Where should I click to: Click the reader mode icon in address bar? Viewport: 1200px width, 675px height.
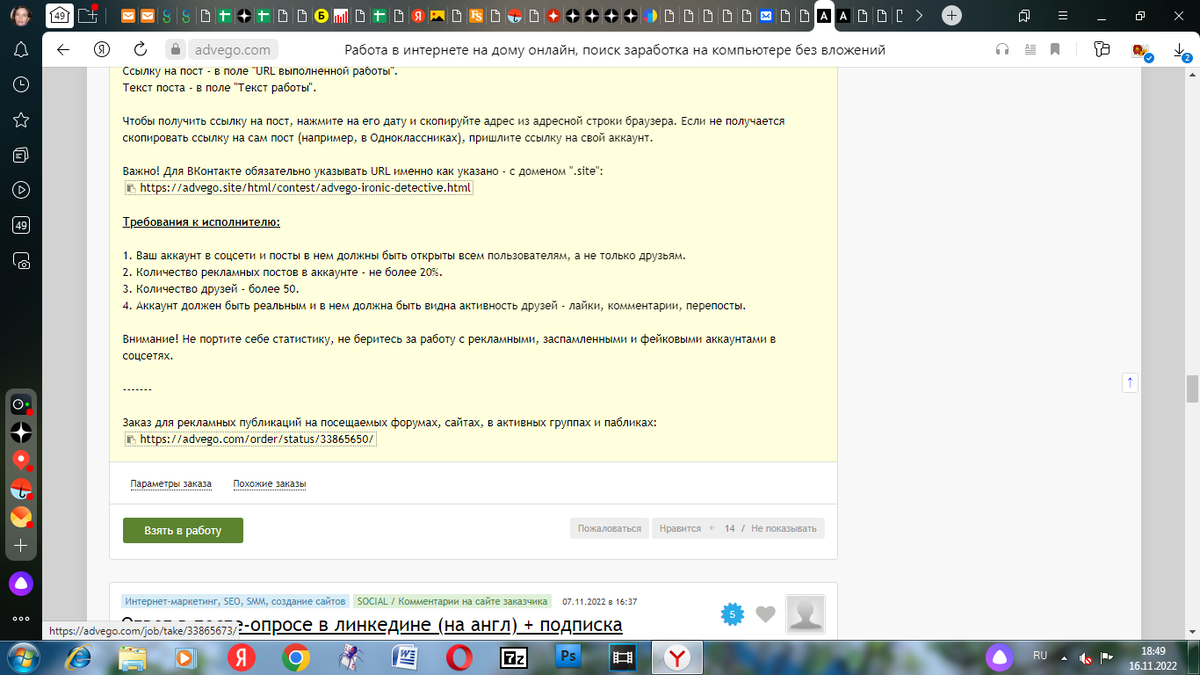pos(1028,50)
